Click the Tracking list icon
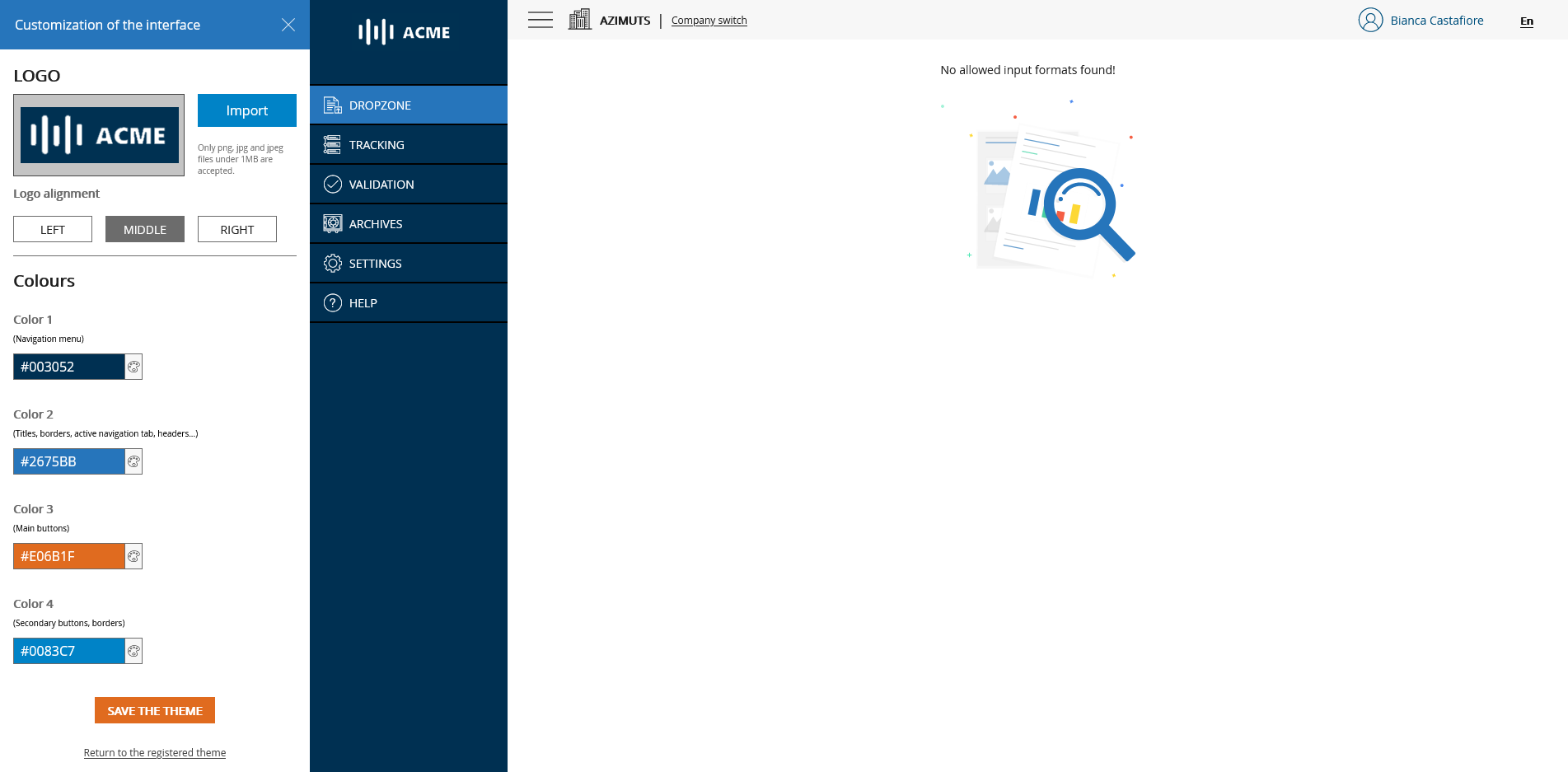The height and width of the screenshot is (772, 1568). (332, 144)
